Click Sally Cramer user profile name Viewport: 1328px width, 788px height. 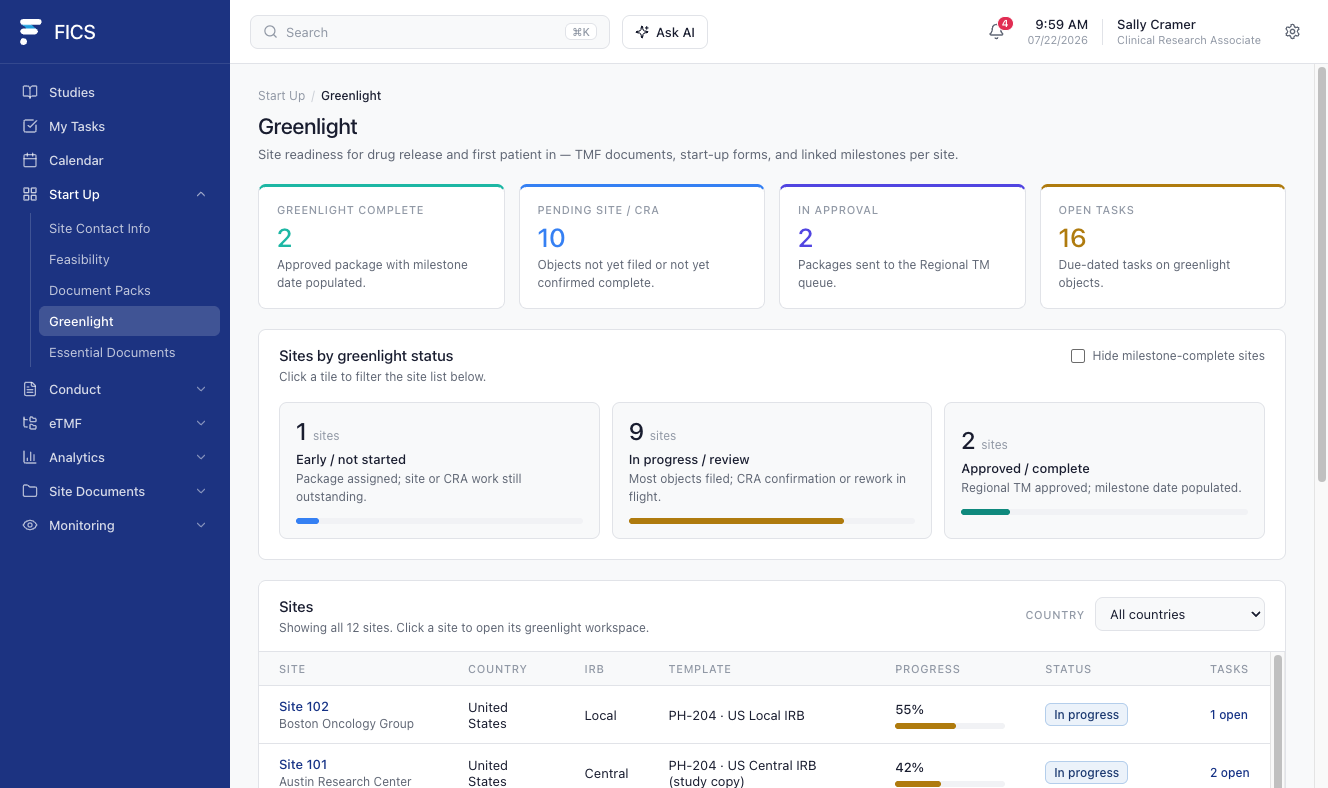click(1156, 24)
